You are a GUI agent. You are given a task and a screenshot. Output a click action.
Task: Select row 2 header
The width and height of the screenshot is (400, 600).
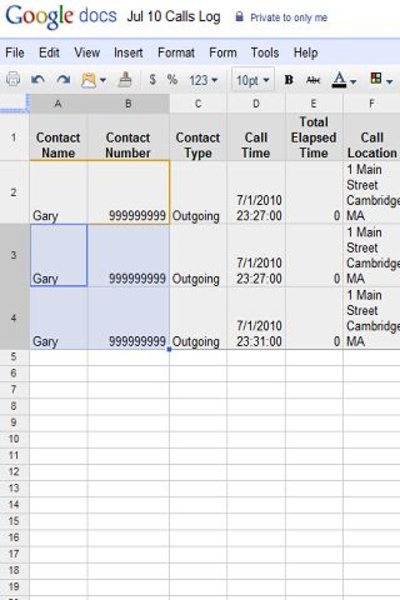(14, 192)
